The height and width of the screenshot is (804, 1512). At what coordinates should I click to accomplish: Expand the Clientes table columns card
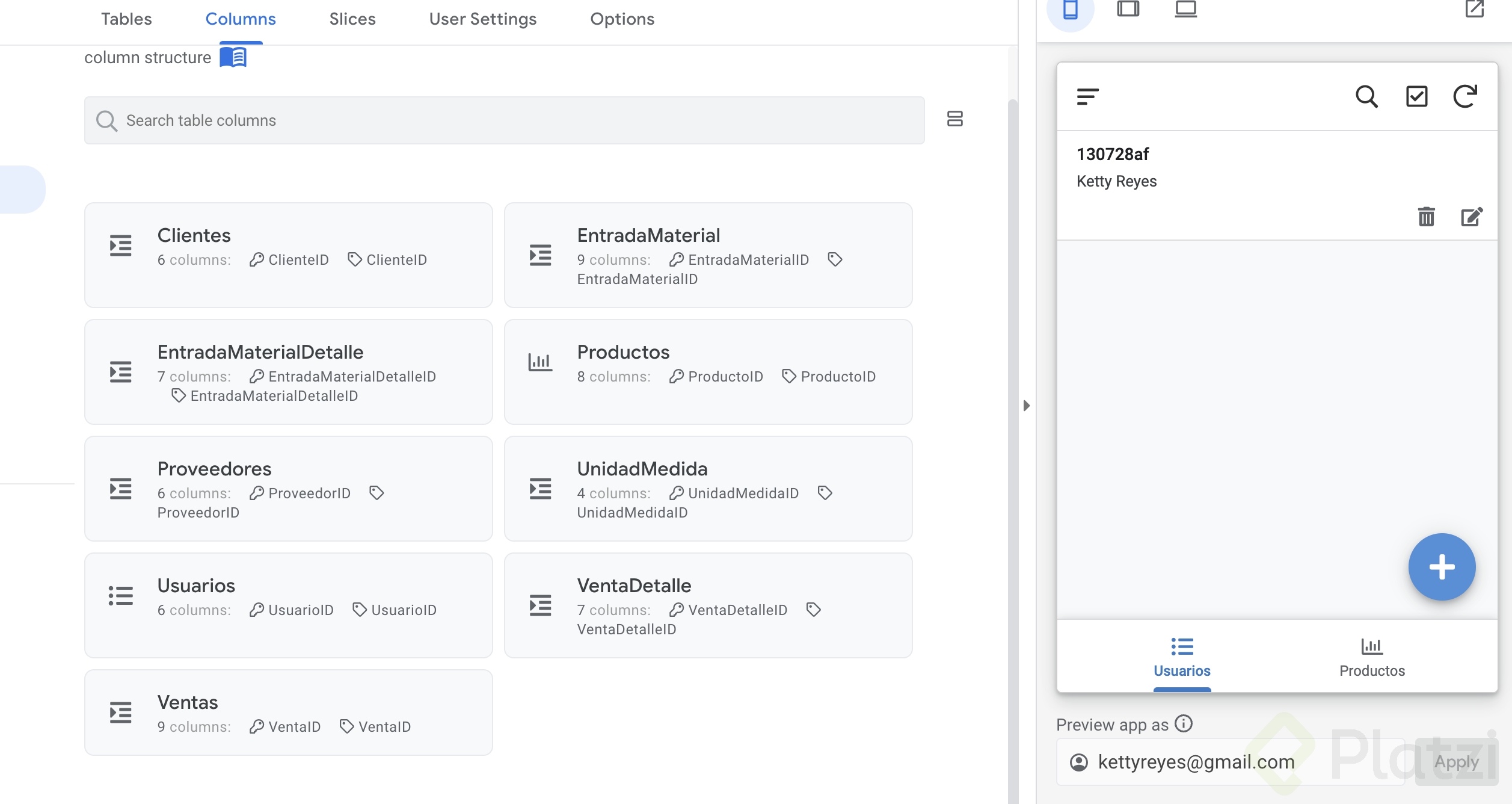point(288,255)
